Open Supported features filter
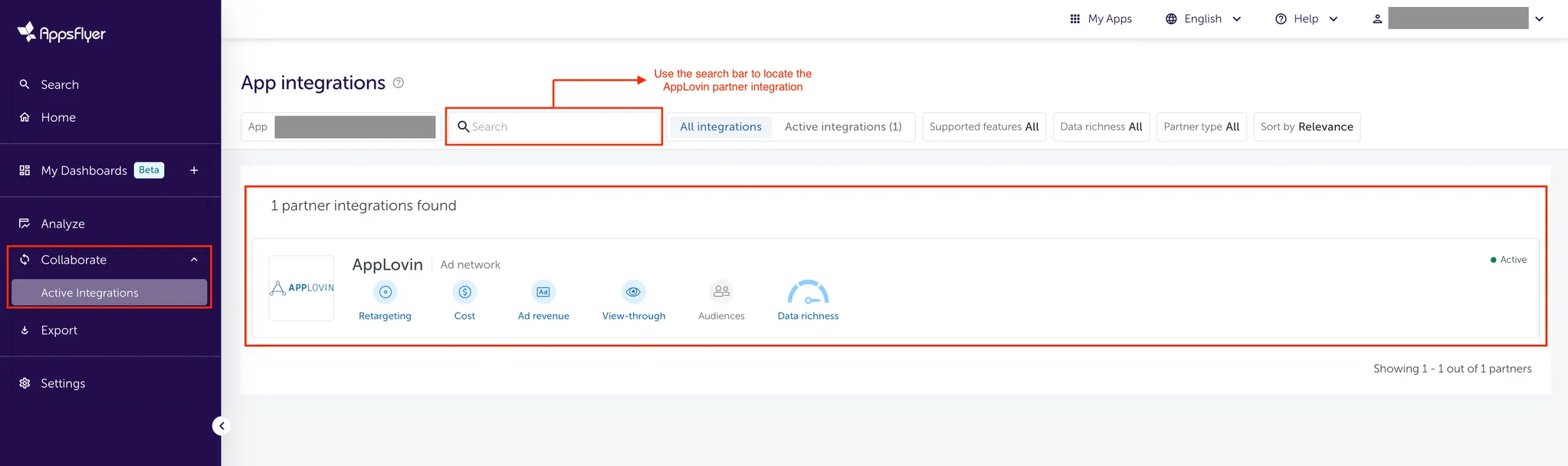Viewport: 1568px width, 466px height. pyautogui.click(x=984, y=126)
